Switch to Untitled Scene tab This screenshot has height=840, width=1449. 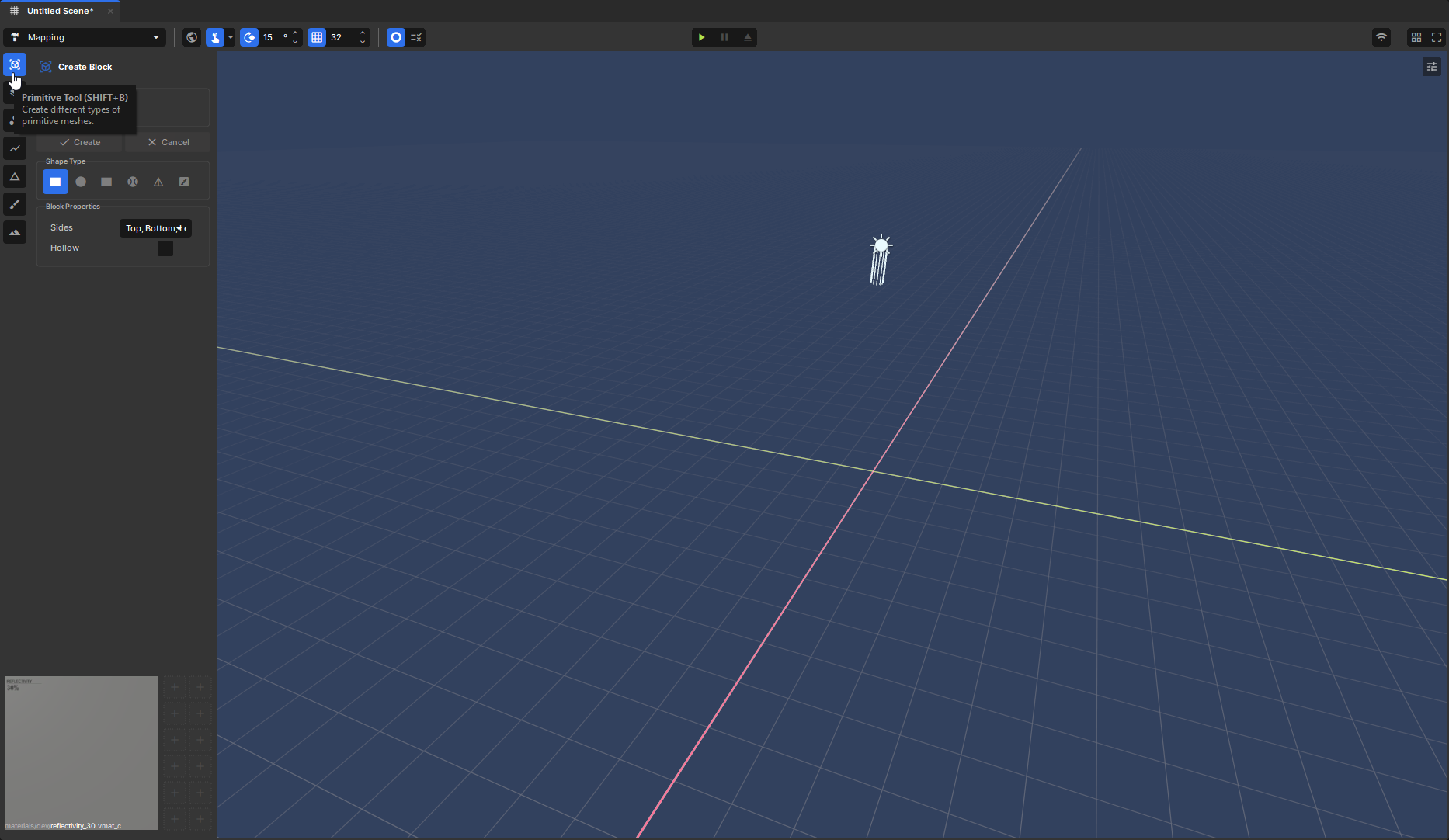click(60, 11)
